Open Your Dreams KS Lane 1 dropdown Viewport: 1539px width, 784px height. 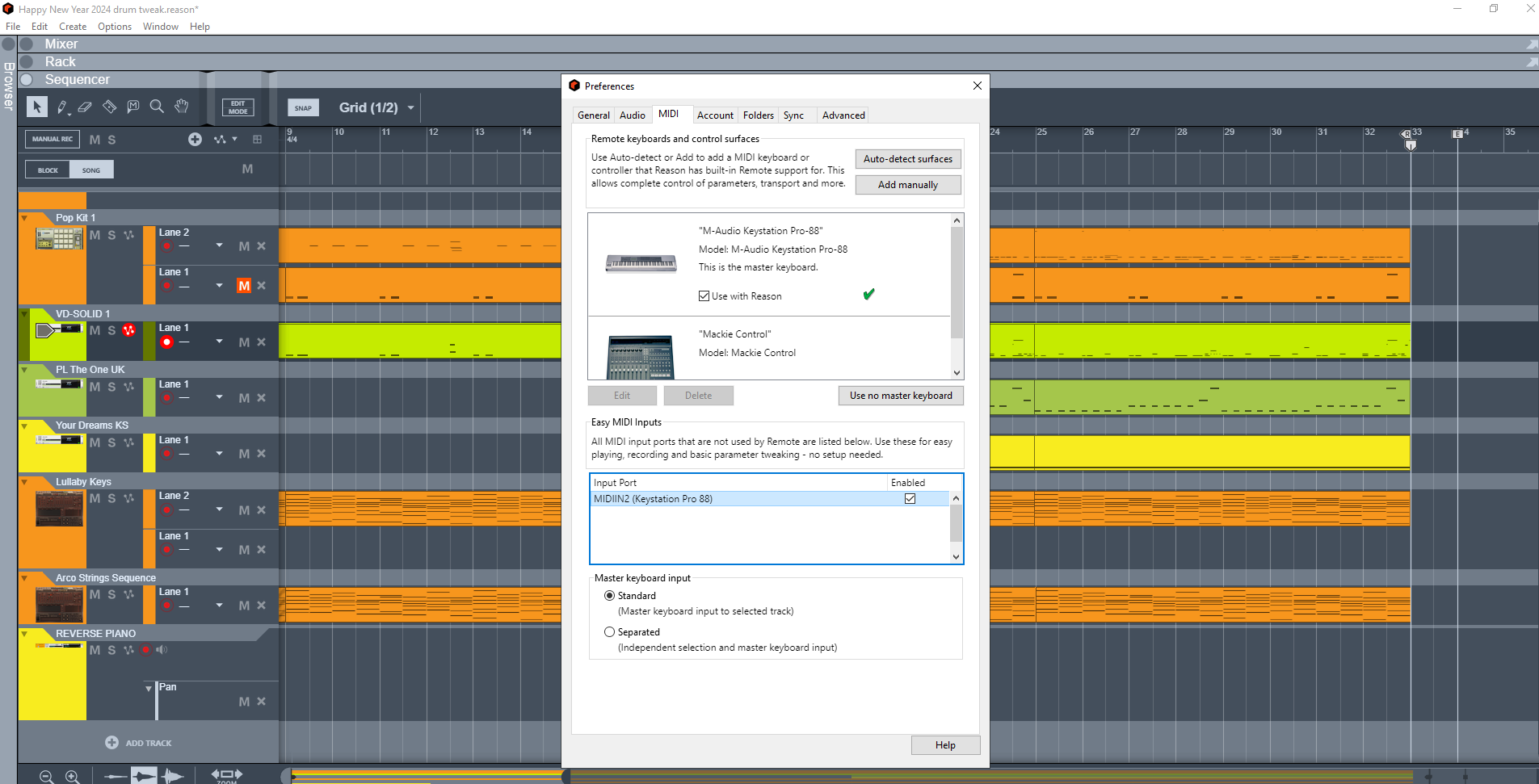tap(220, 453)
